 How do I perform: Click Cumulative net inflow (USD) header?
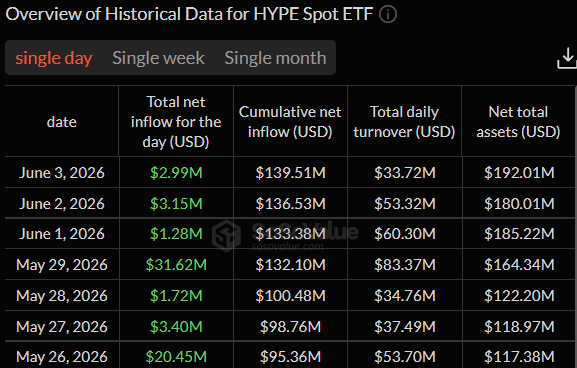[290, 122]
